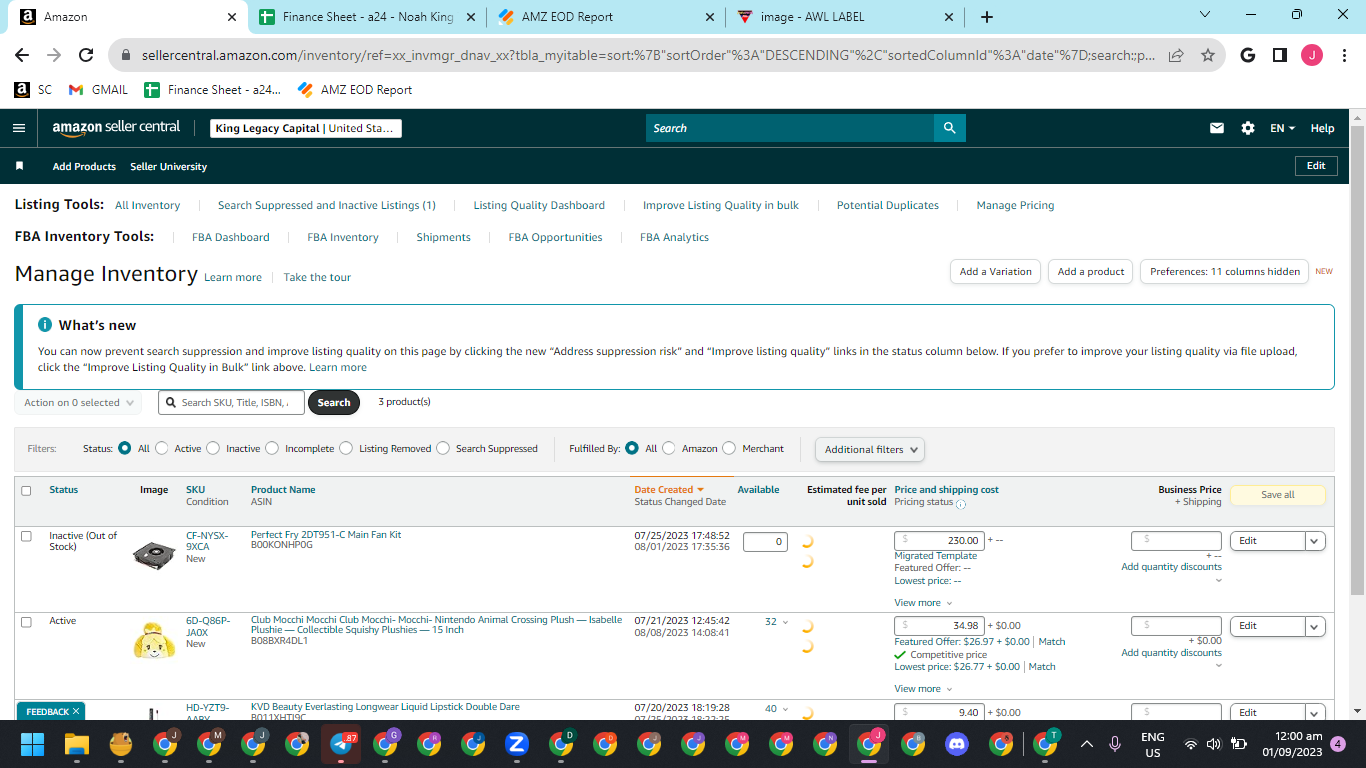Image resolution: width=1366 pixels, height=768 pixels.
Task: Click the Isabelle plush product thumbnail
Action: click(154, 639)
